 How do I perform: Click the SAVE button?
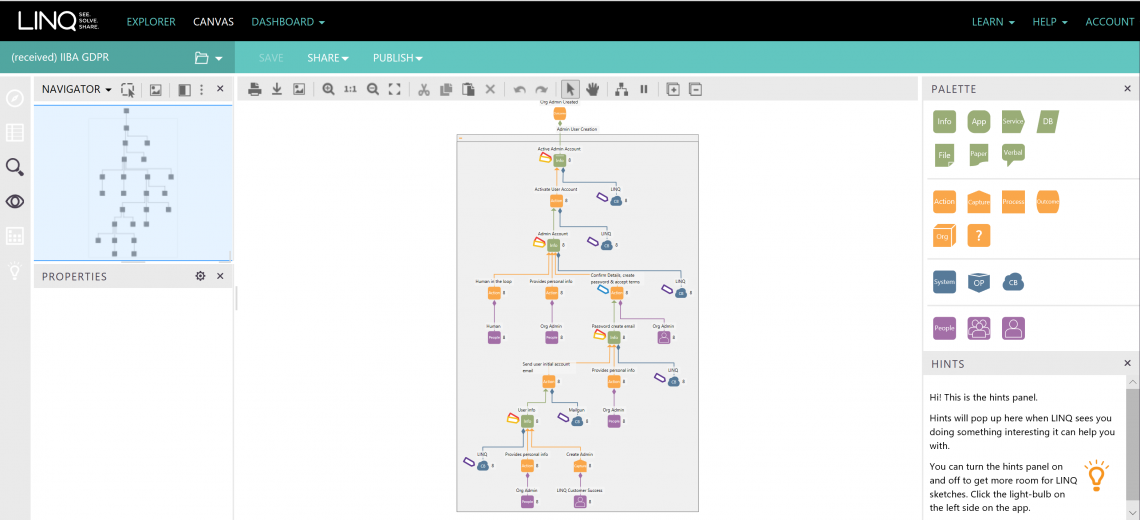(x=271, y=58)
